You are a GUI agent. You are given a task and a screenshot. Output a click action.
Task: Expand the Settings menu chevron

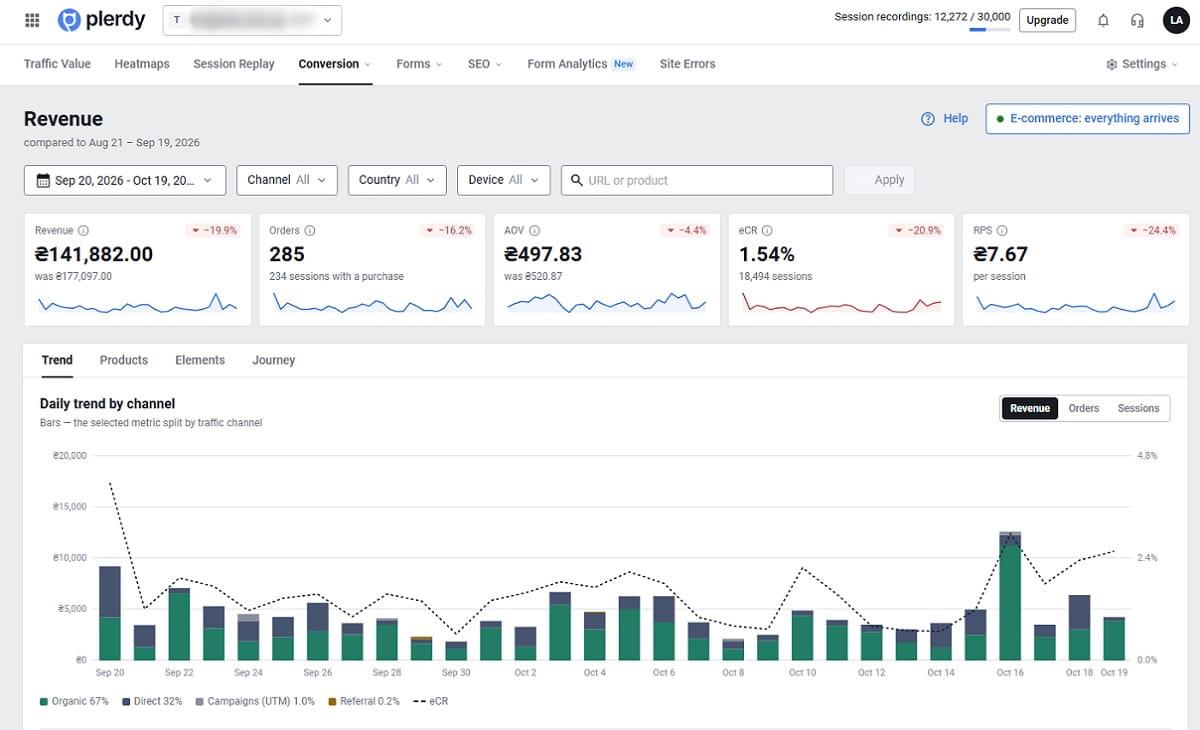pos(1174,64)
